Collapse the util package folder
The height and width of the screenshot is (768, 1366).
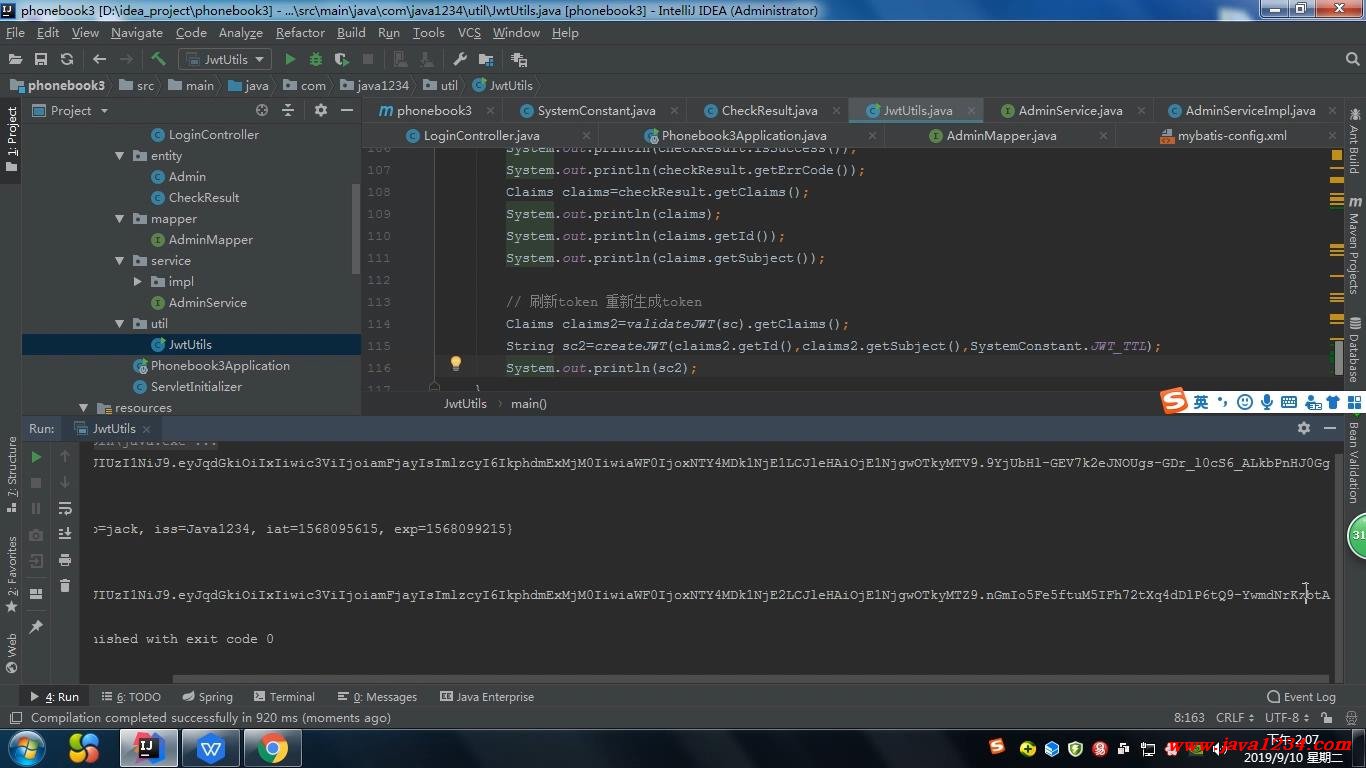pyautogui.click(x=120, y=324)
